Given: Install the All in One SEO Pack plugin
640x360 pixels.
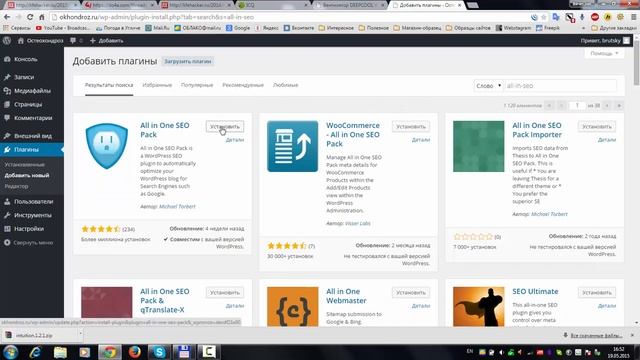Looking at the screenshot, I should click(x=225, y=127).
